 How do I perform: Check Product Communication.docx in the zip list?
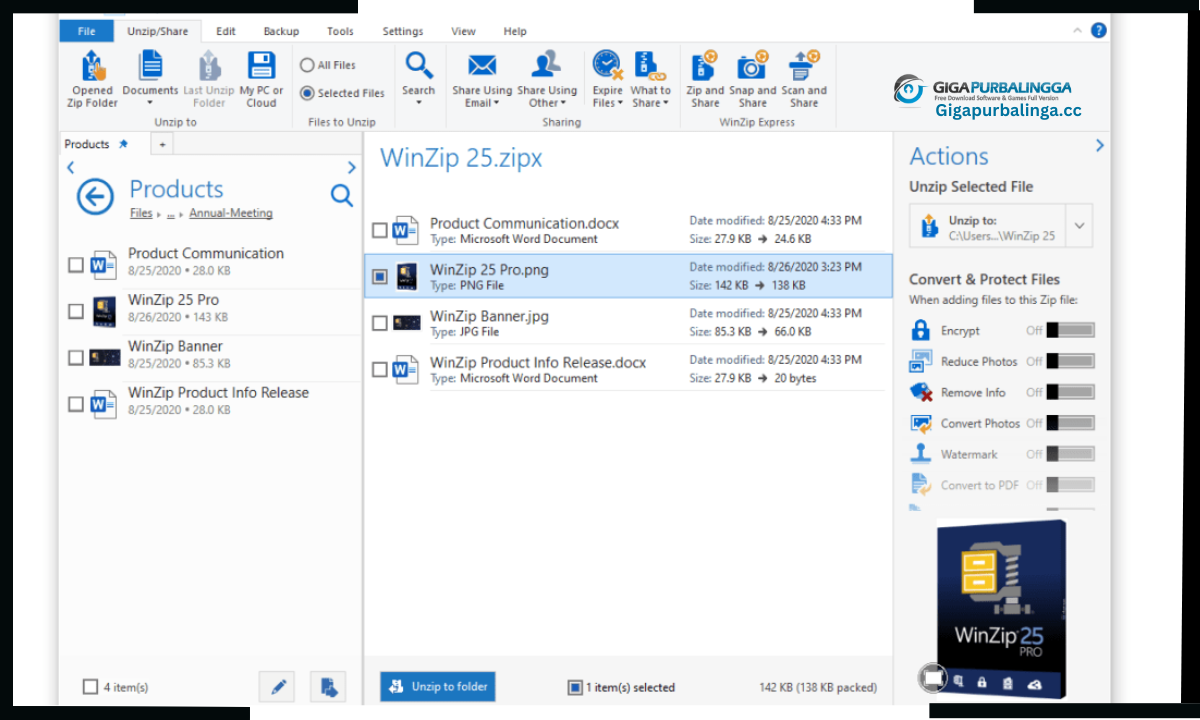(379, 231)
